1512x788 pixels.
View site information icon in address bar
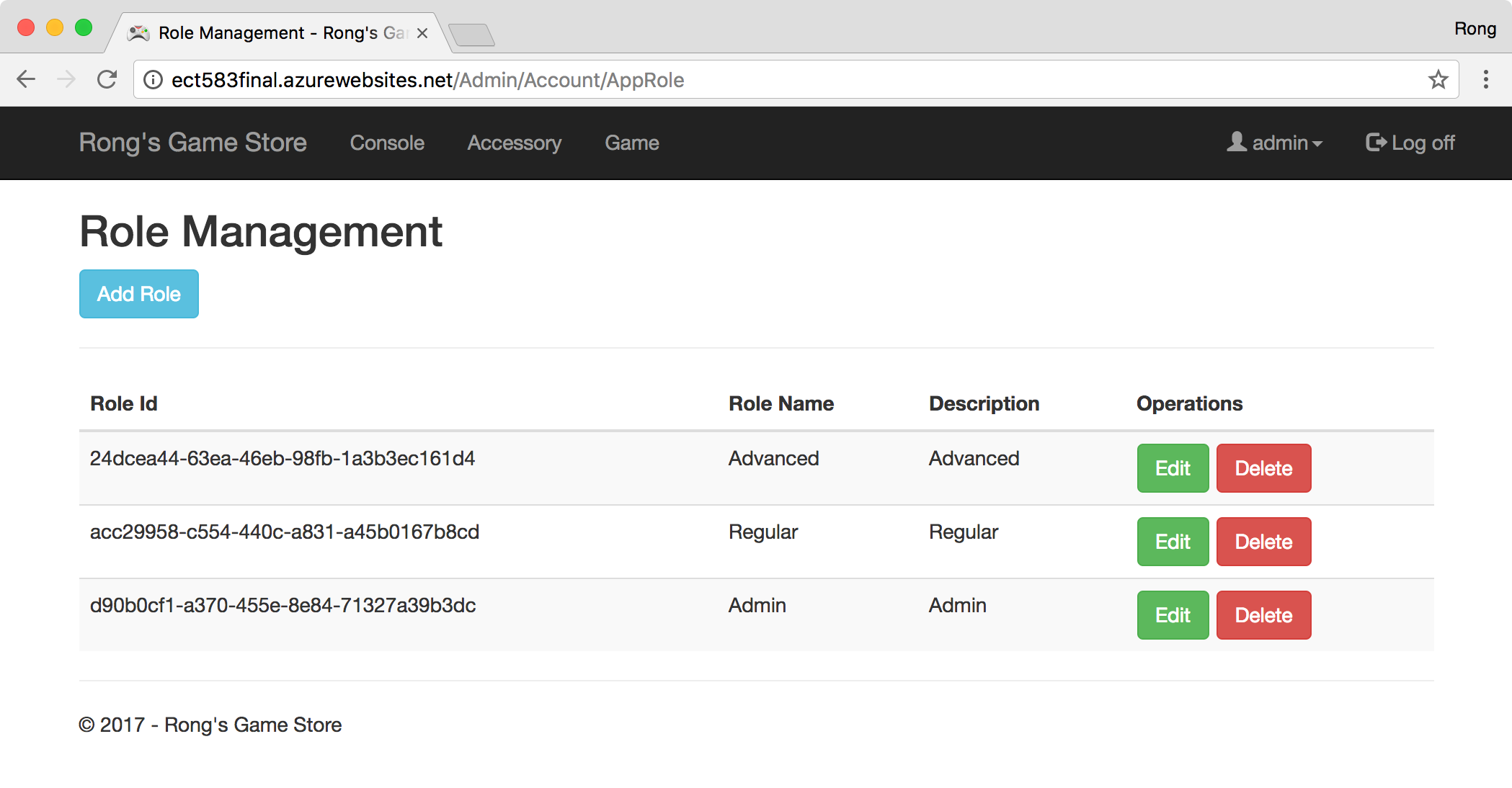(153, 80)
